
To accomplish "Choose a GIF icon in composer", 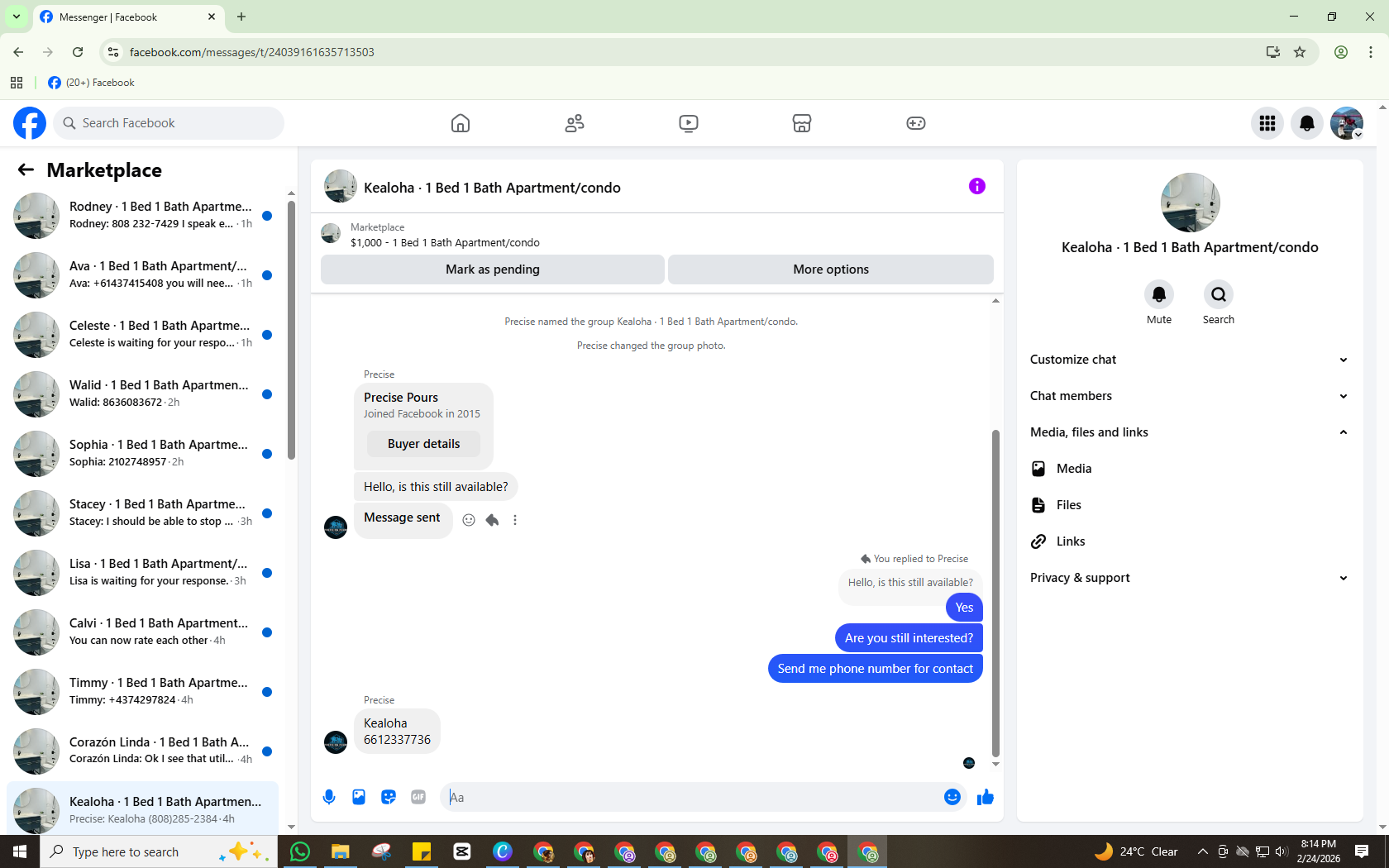I will [418, 797].
